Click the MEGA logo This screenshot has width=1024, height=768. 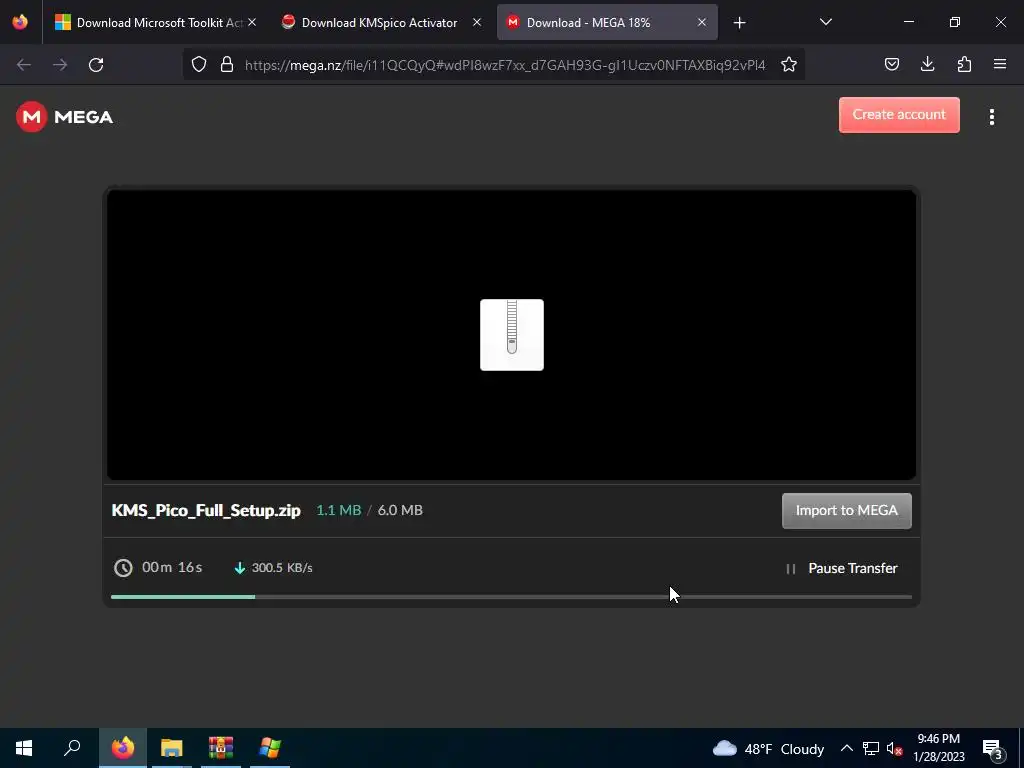coord(65,117)
